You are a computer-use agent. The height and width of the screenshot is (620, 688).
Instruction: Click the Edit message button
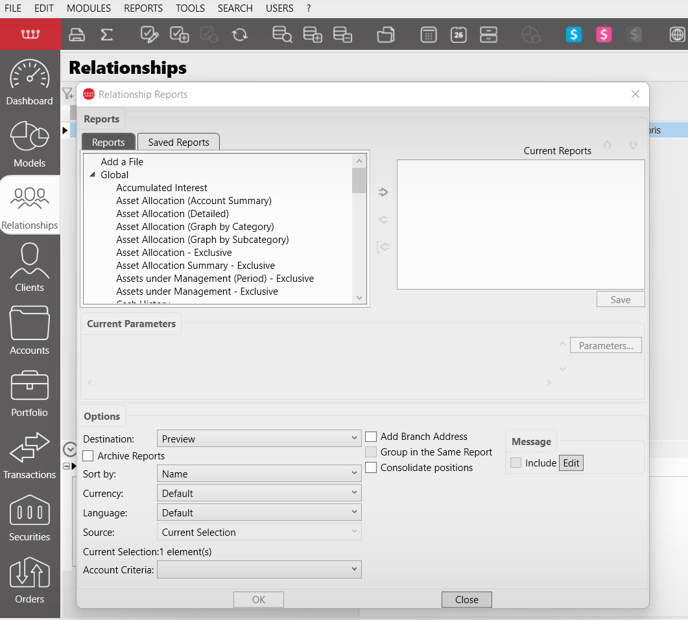click(x=570, y=463)
